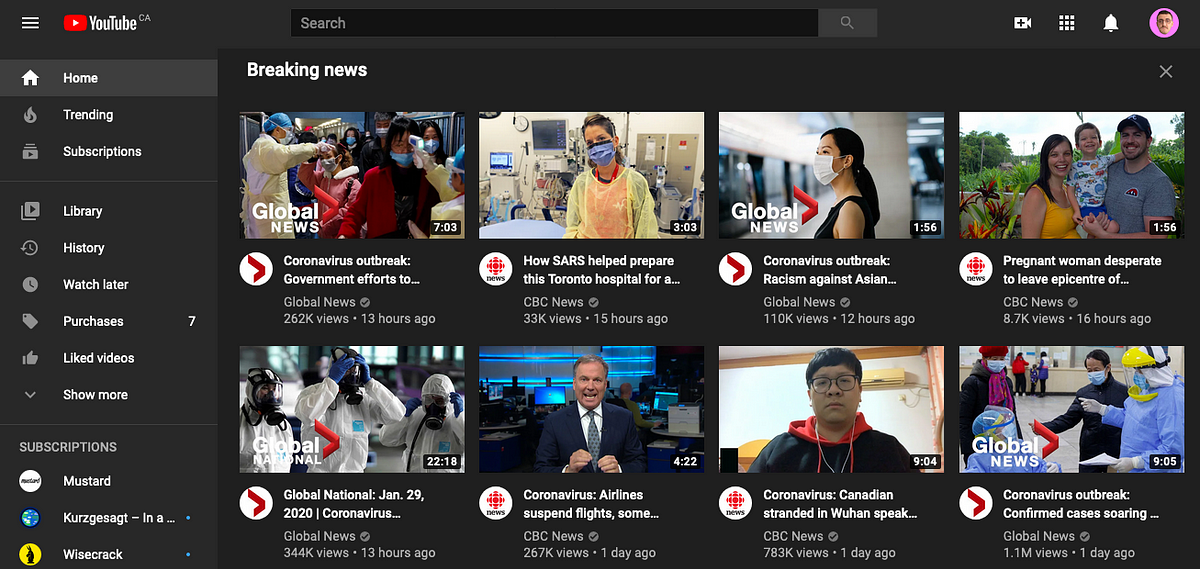The width and height of the screenshot is (1200, 569).
Task: Click the YouTube logo
Action: coord(100,23)
